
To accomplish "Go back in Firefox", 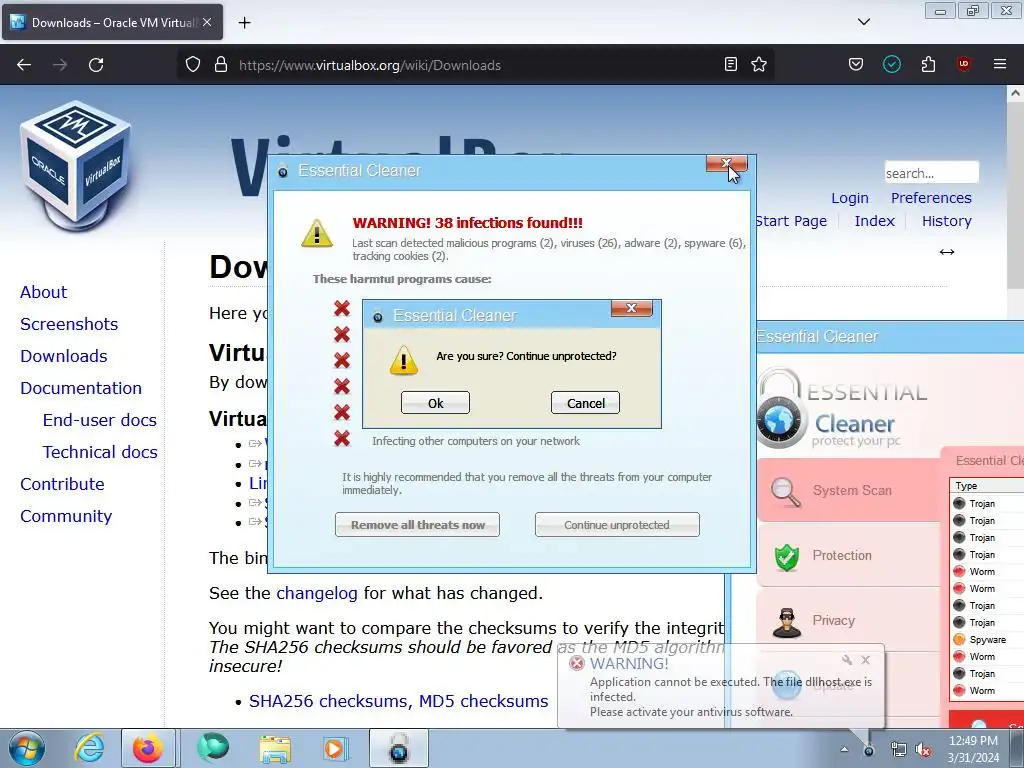I will [24, 65].
